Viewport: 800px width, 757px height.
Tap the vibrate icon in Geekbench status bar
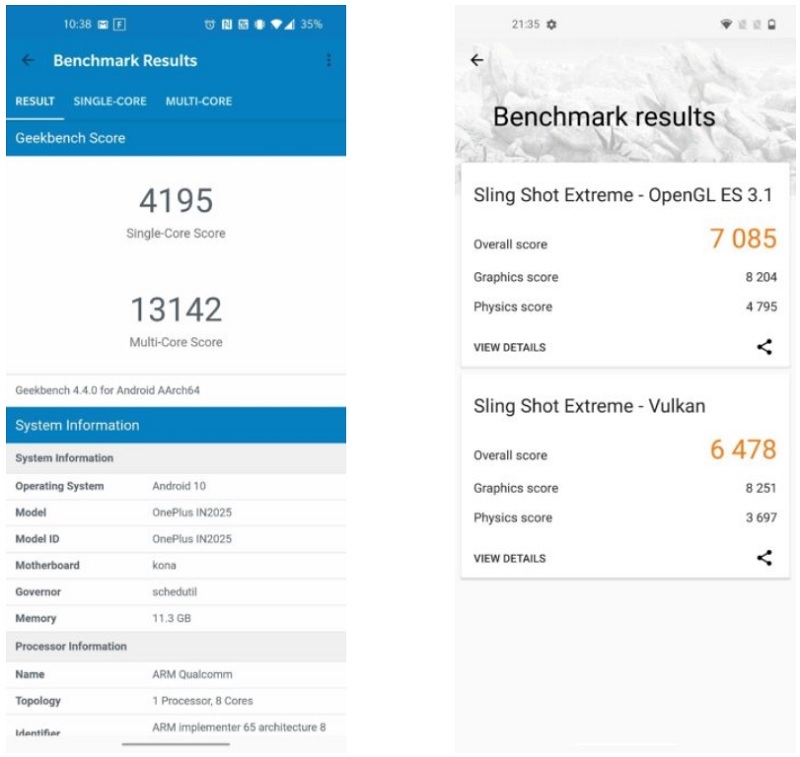click(x=259, y=24)
